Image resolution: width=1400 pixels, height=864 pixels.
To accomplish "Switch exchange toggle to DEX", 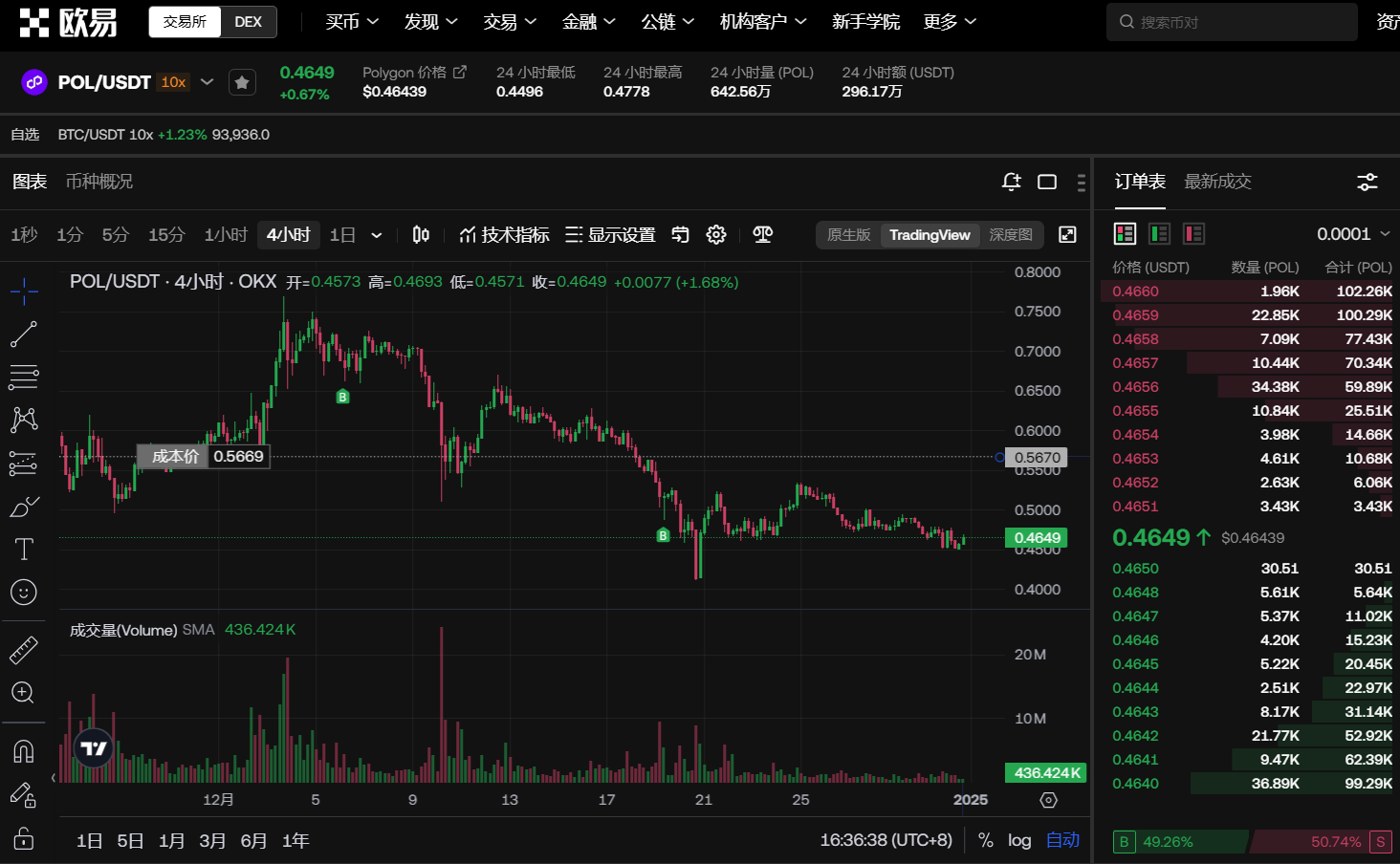I will point(248,22).
